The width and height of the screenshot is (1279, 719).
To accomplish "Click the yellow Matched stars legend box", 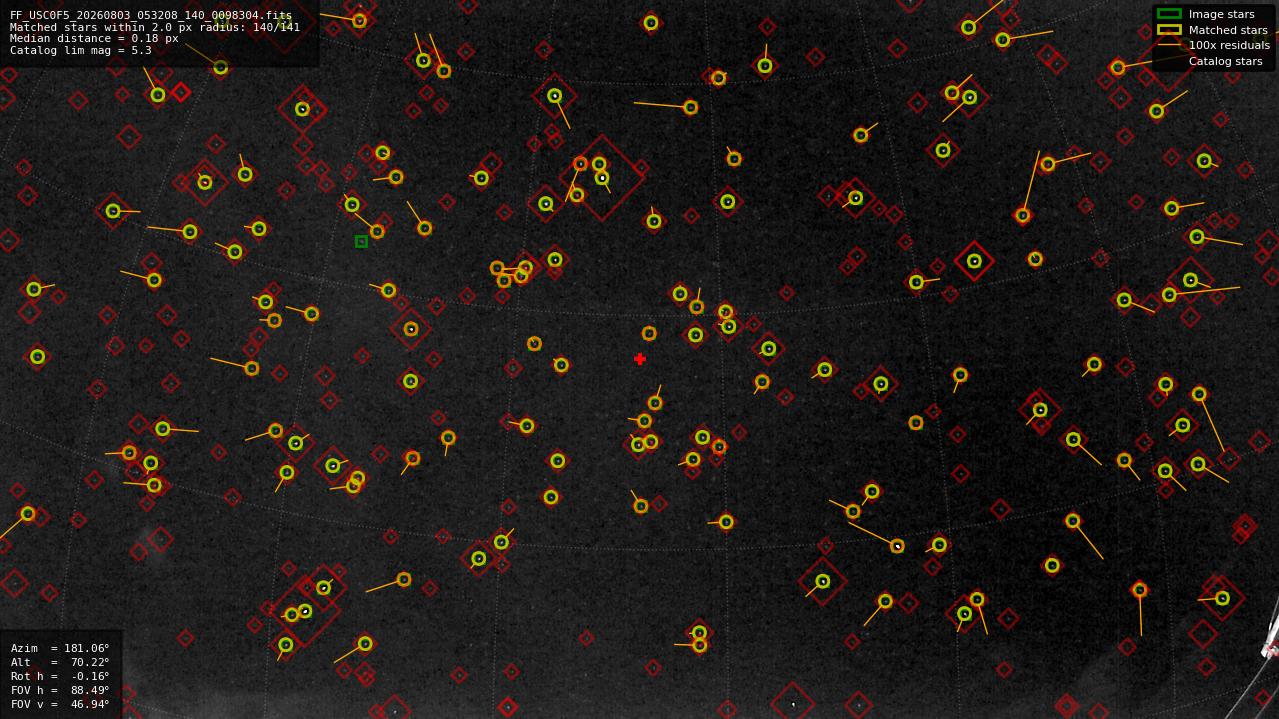I will [1169, 30].
